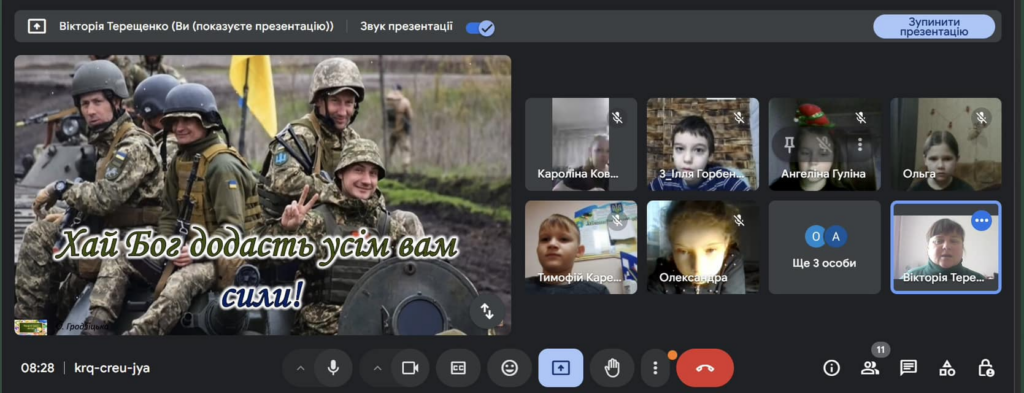Pin Ангеліна Гуліна's tile
Image resolution: width=1024 pixels, height=393 pixels.
click(x=789, y=145)
